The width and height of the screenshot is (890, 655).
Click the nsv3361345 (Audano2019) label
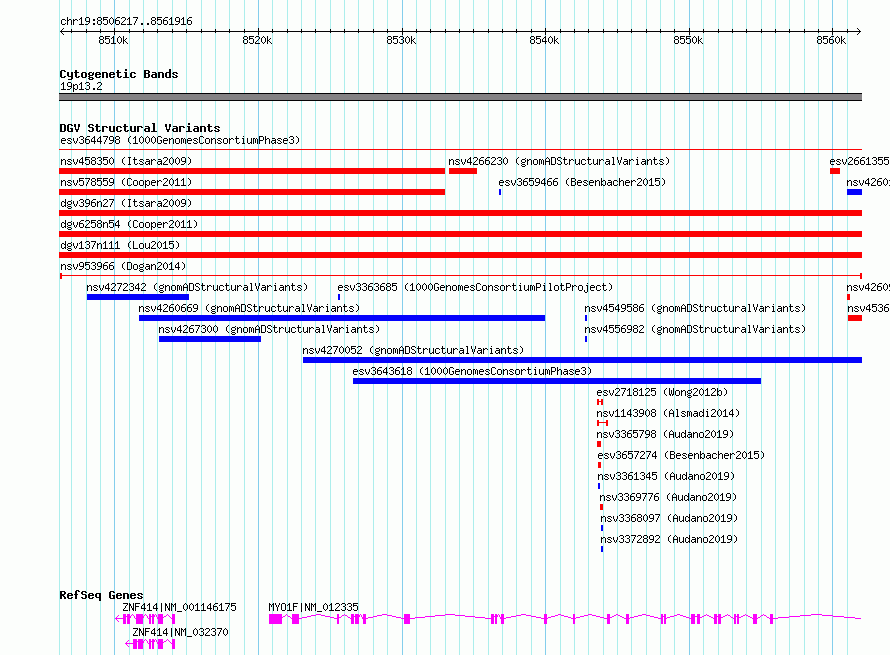[666, 476]
